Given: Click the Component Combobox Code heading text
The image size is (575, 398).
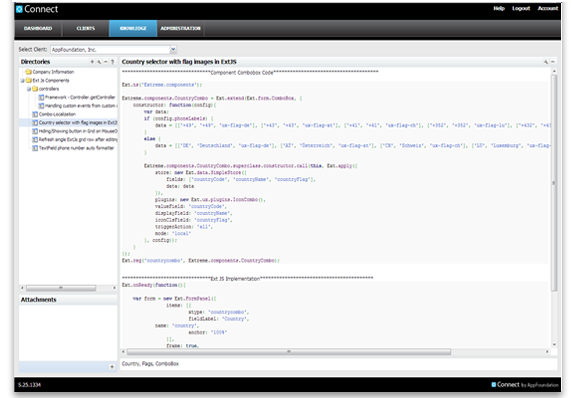Looking at the screenshot, I should pyautogui.click(x=242, y=73).
